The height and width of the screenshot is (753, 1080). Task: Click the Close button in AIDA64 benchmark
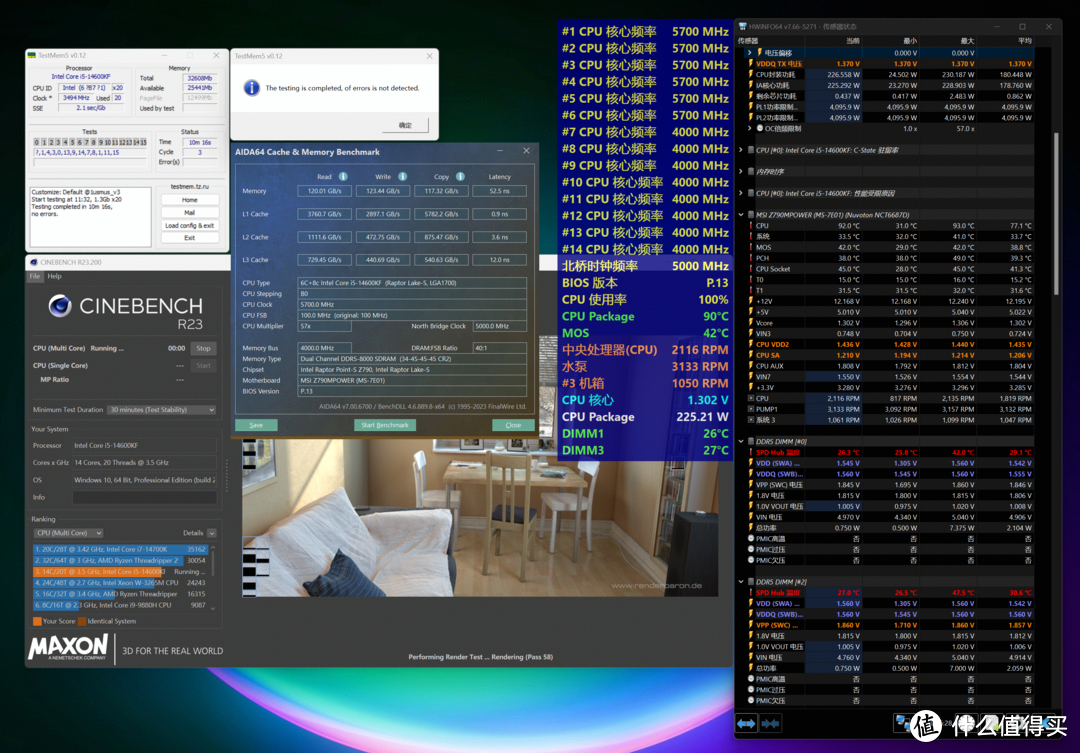[513, 425]
